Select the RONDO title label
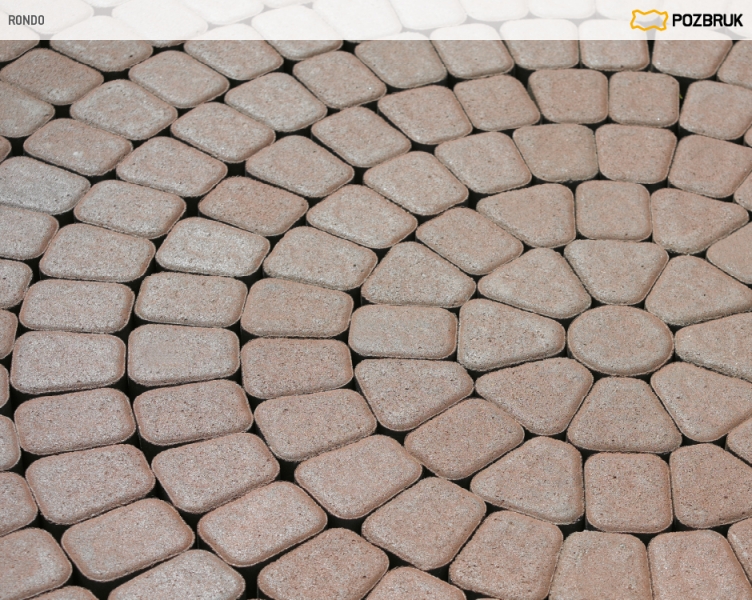This screenshot has width=752, height=600. 25,20
